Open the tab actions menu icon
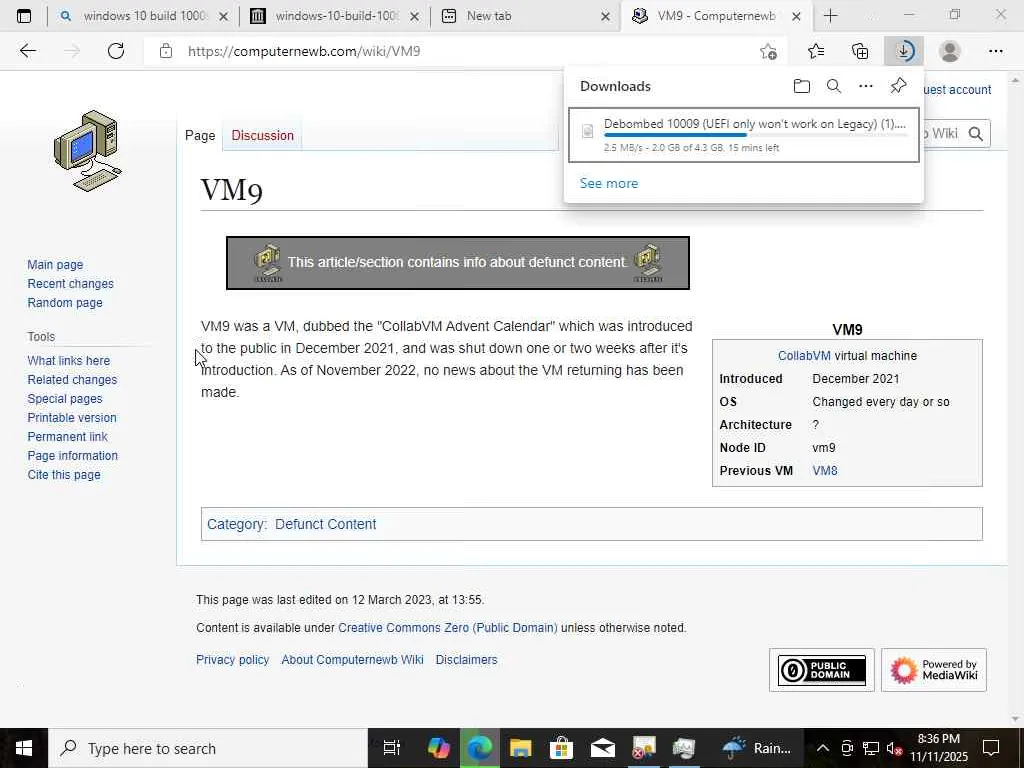This screenshot has width=1024, height=768. click(x=24, y=16)
